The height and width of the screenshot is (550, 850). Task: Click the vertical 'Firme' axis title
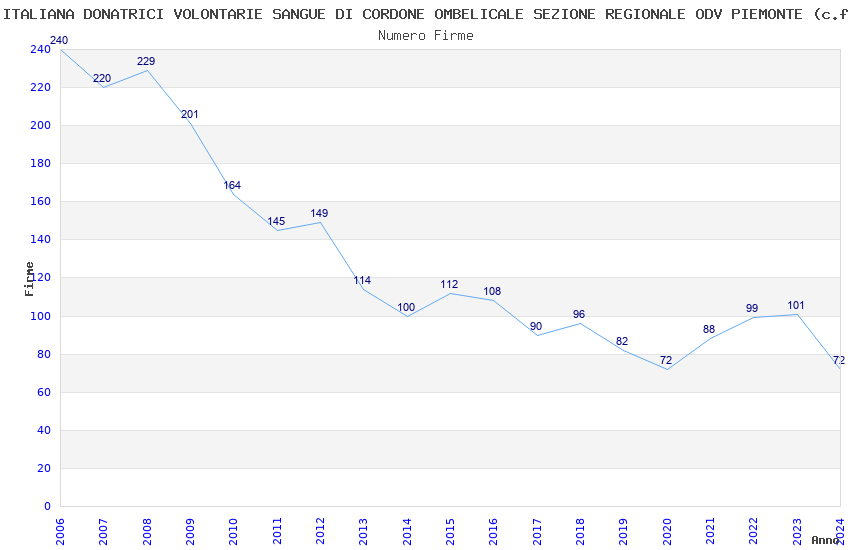(29, 279)
